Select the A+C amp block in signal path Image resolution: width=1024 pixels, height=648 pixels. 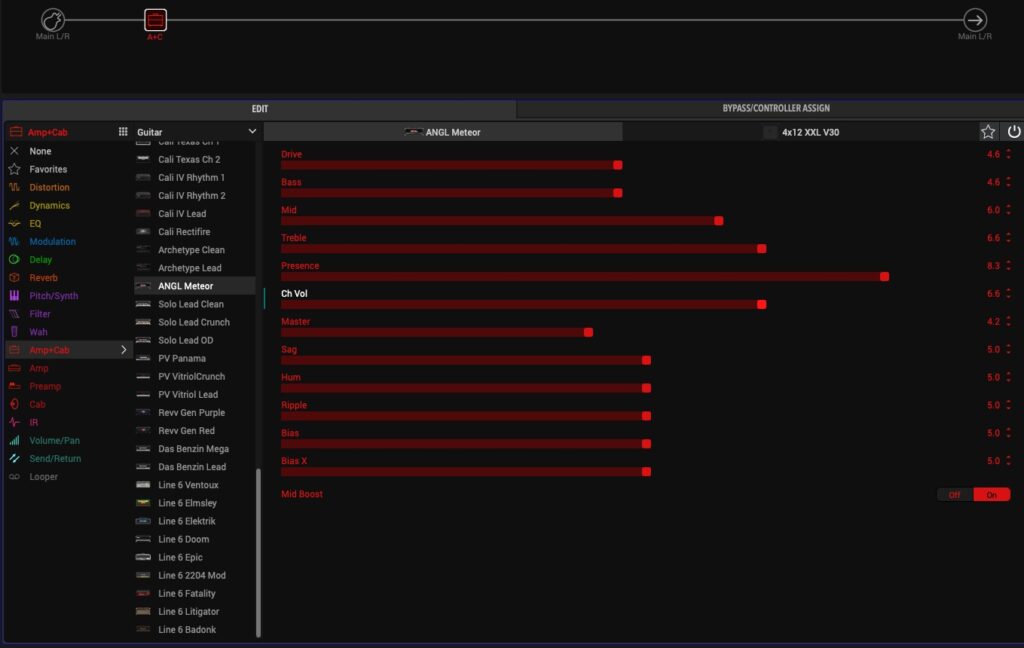tap(155, 20)
